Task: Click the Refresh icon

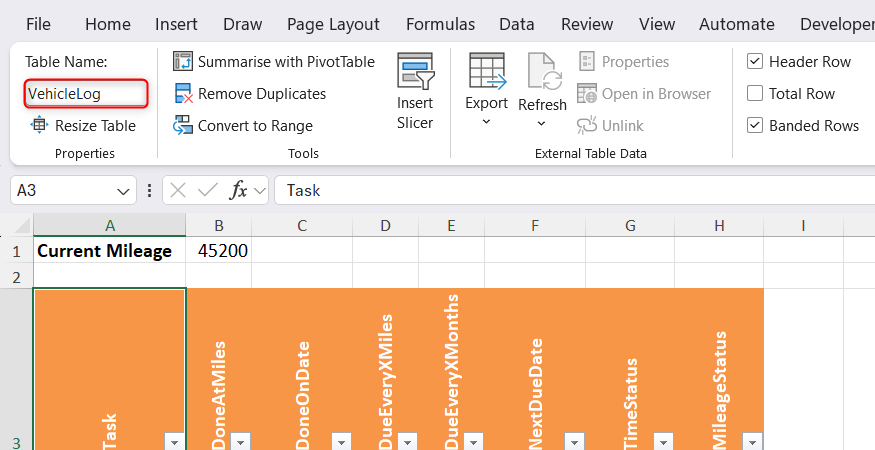Action: (544, 71)
